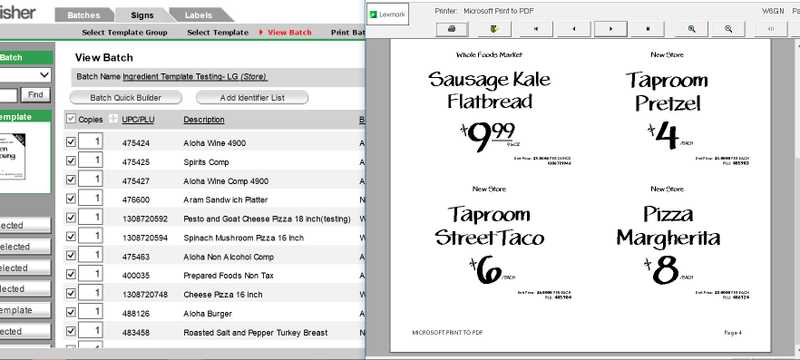Toggle the select-all checkbox beside Copies

tap(71, 119)
